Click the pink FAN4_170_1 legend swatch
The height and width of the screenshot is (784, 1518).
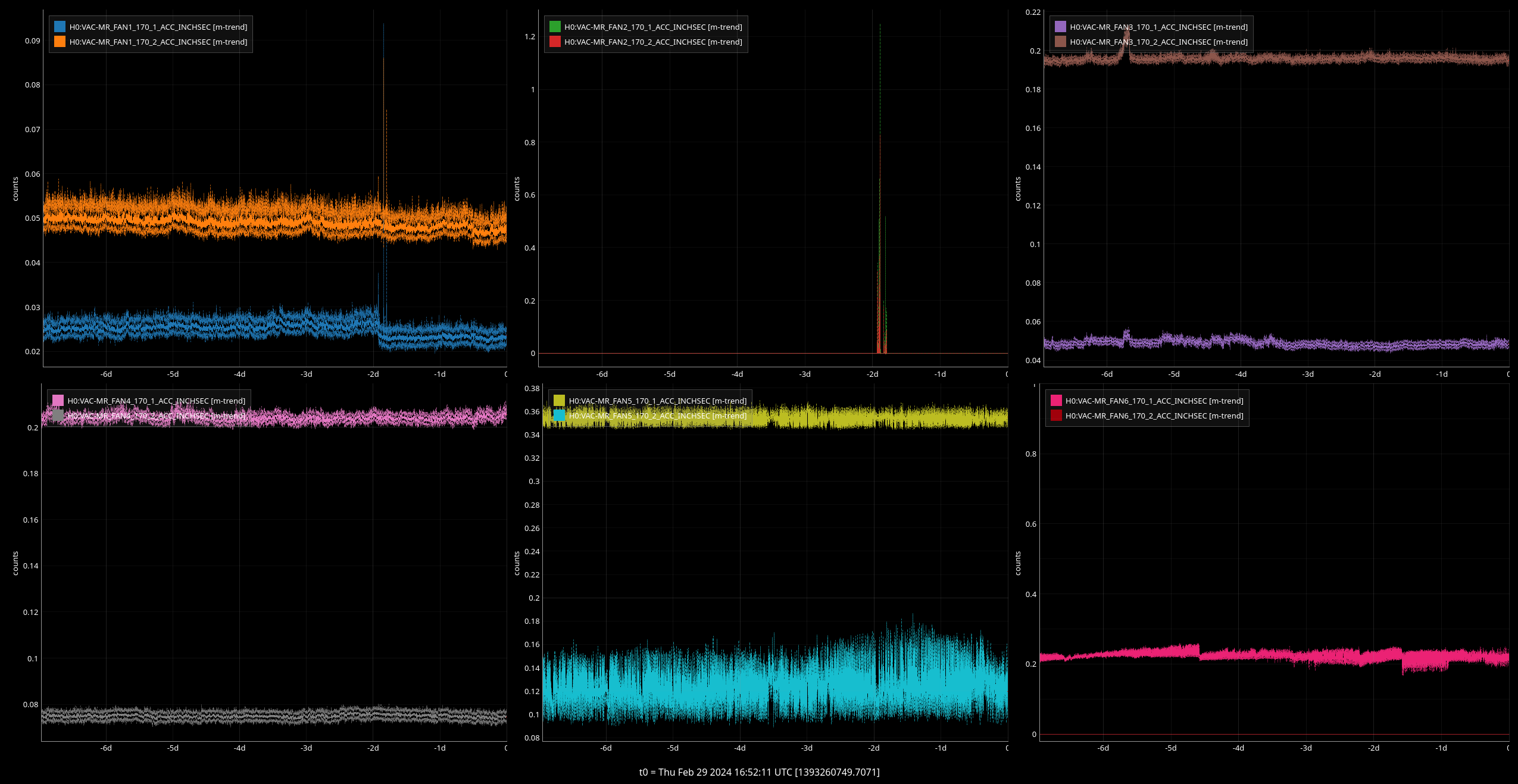coord(58,401)
